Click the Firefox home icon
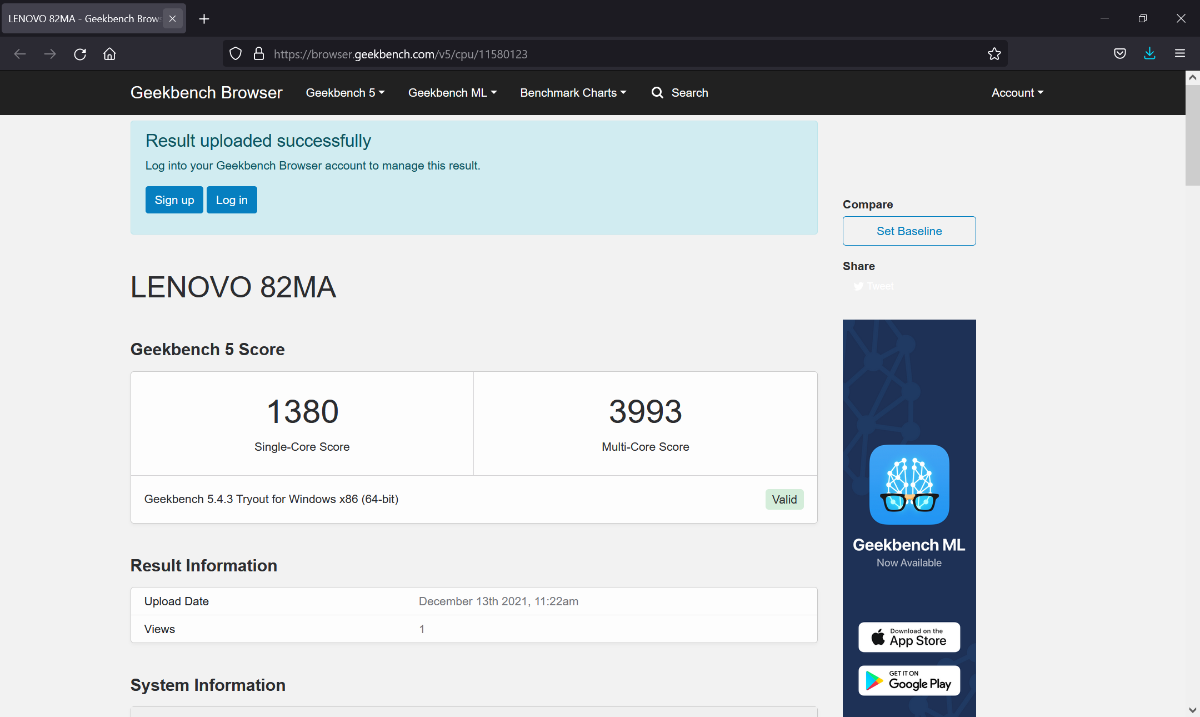Screen dimensions: 1200x717 coord(110,54)
